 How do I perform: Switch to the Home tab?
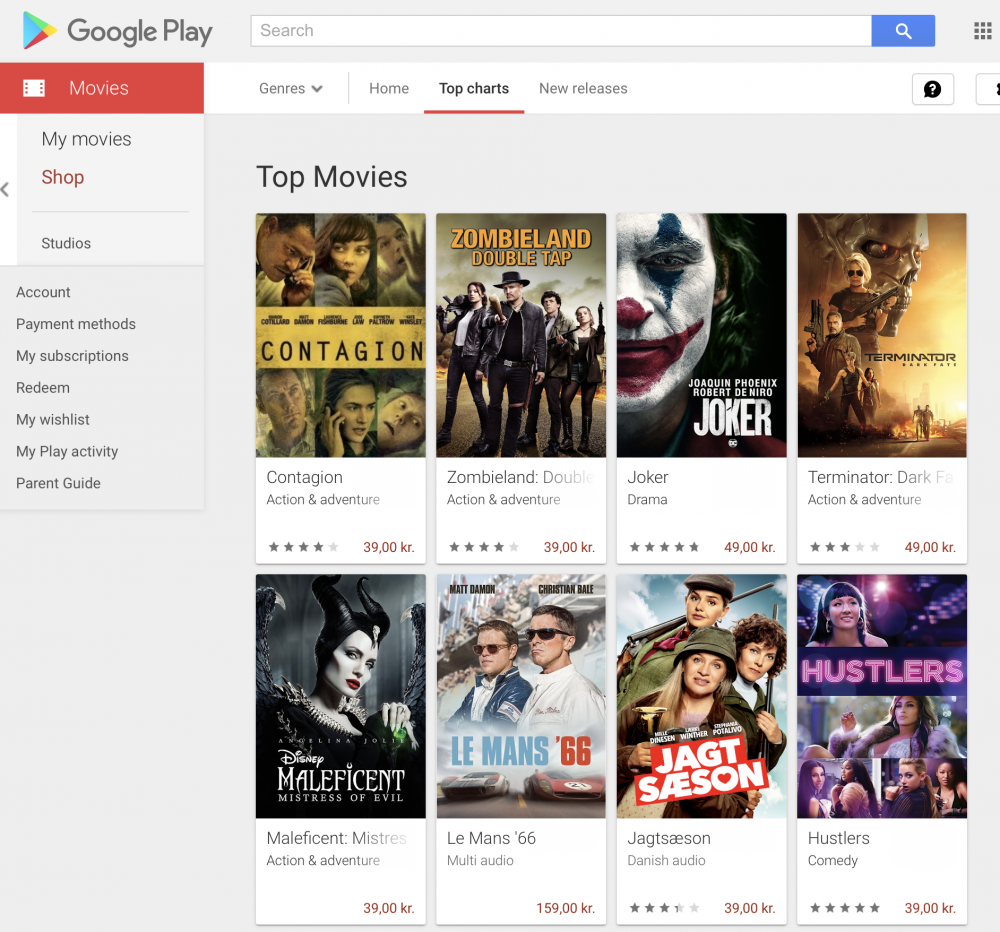(x=389, y=88)
